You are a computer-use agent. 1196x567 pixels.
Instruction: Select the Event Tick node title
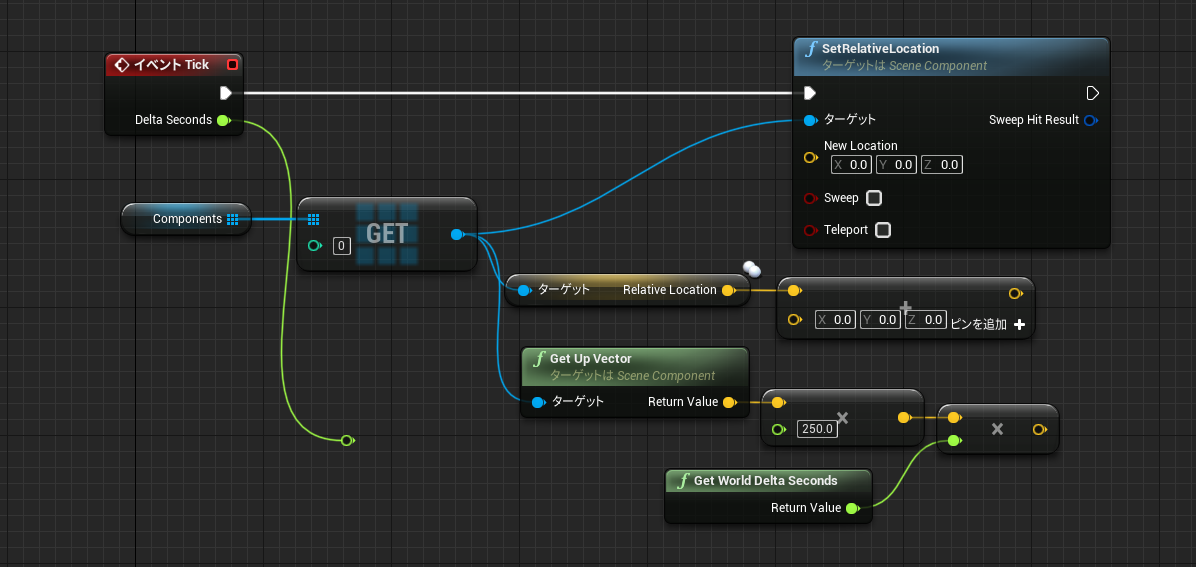tap(172, 65)
